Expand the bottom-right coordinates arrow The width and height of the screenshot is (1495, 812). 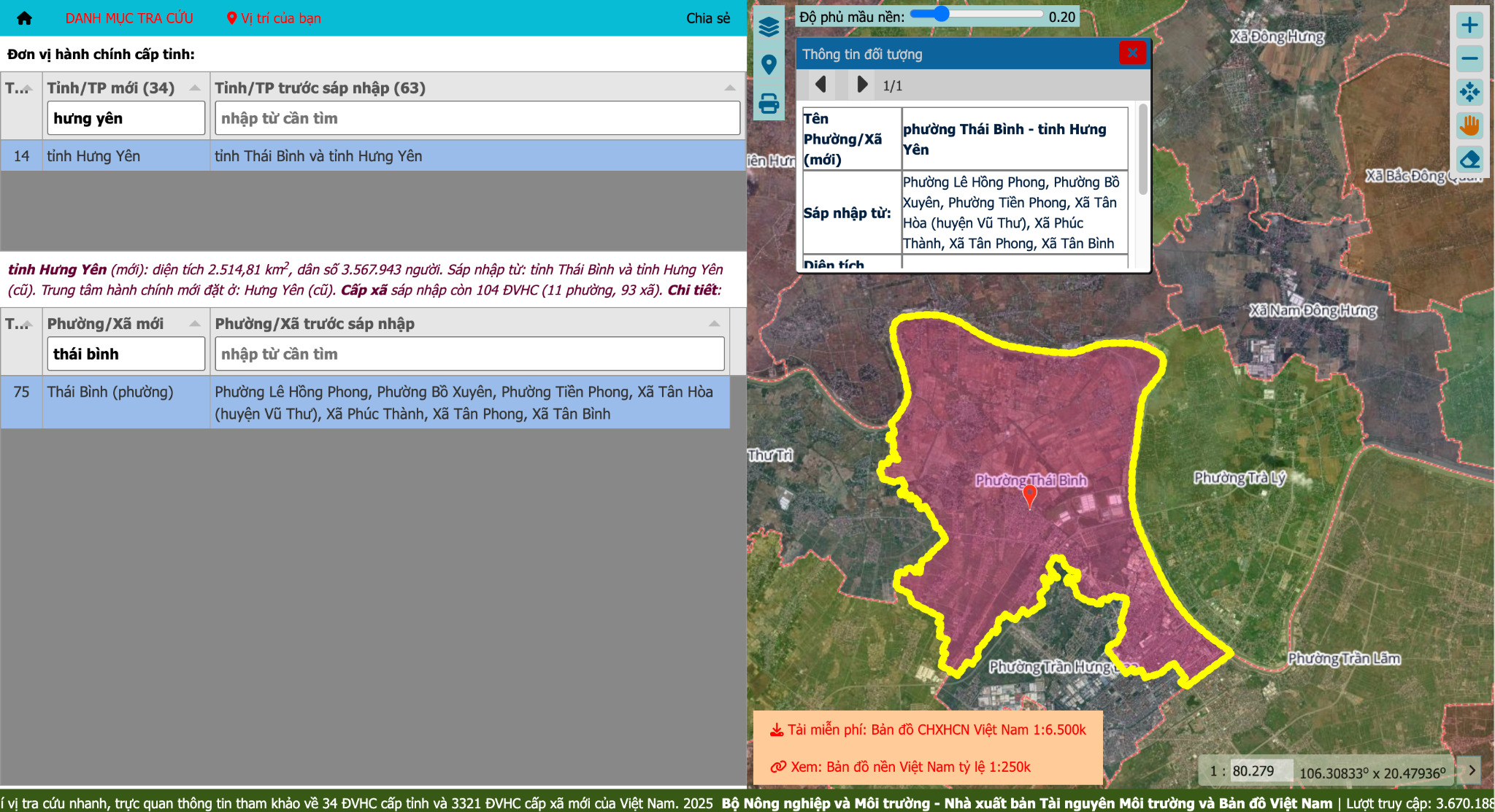point(1472,770)
